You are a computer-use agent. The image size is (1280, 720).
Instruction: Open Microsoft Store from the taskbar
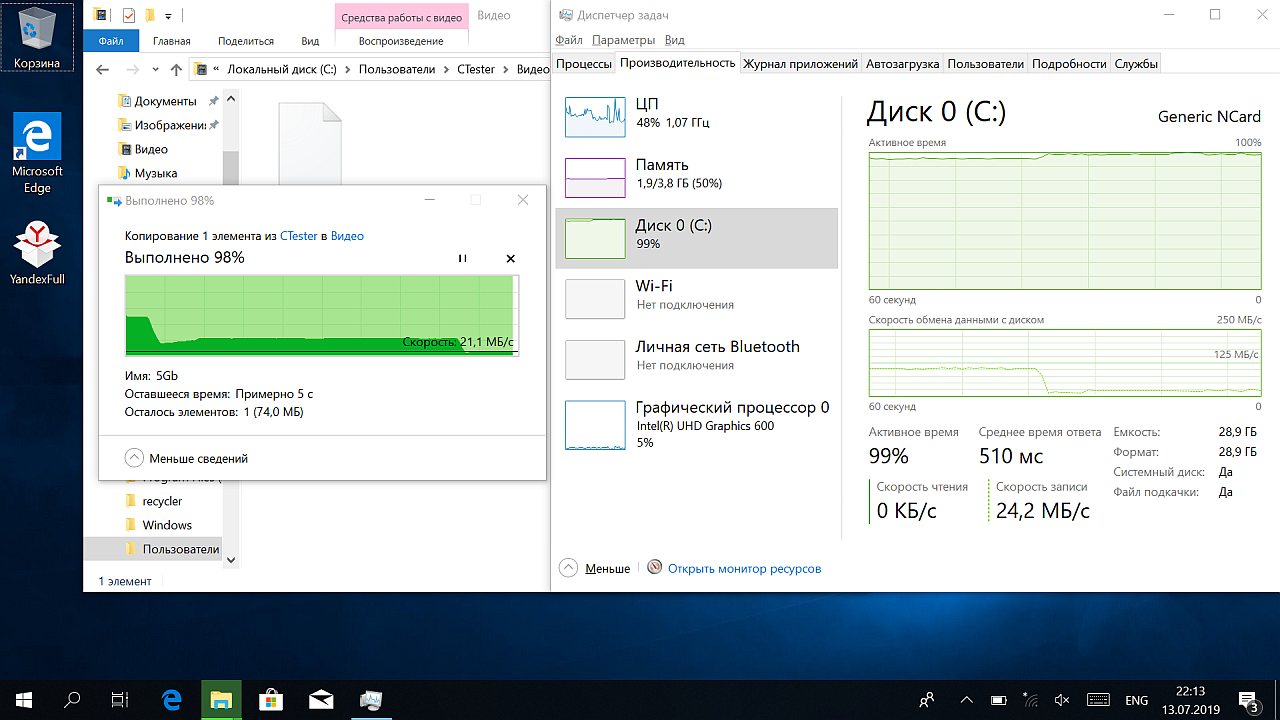[x=271, y=700]
